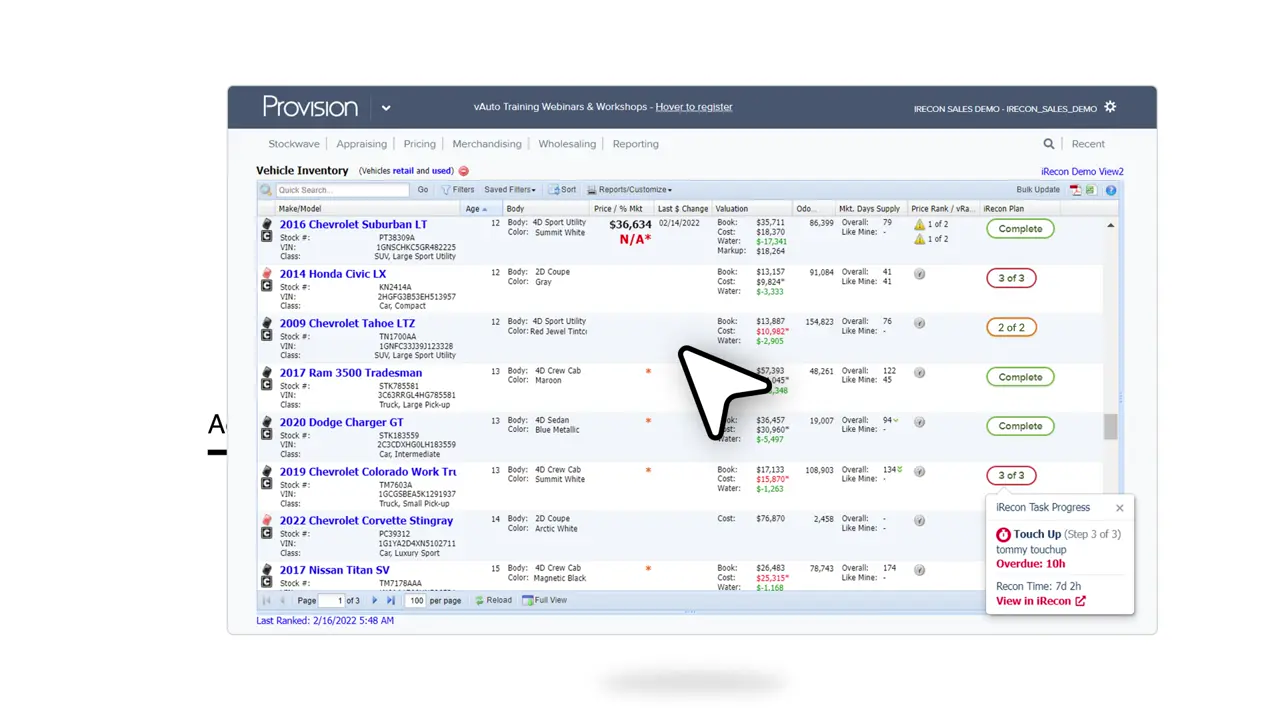Click the red tag icon for 2022 Chevrolet Corvette Stingray
Image resolution: width=1280 pixels, height=720 pixels.
pyautogui.click(x=266, y=520)
